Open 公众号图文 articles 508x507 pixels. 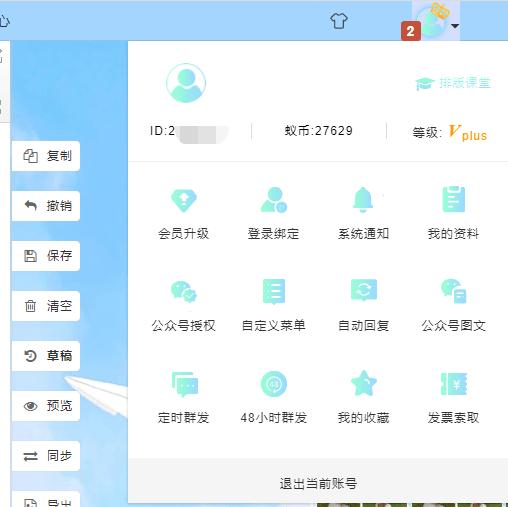pos(453,306)
